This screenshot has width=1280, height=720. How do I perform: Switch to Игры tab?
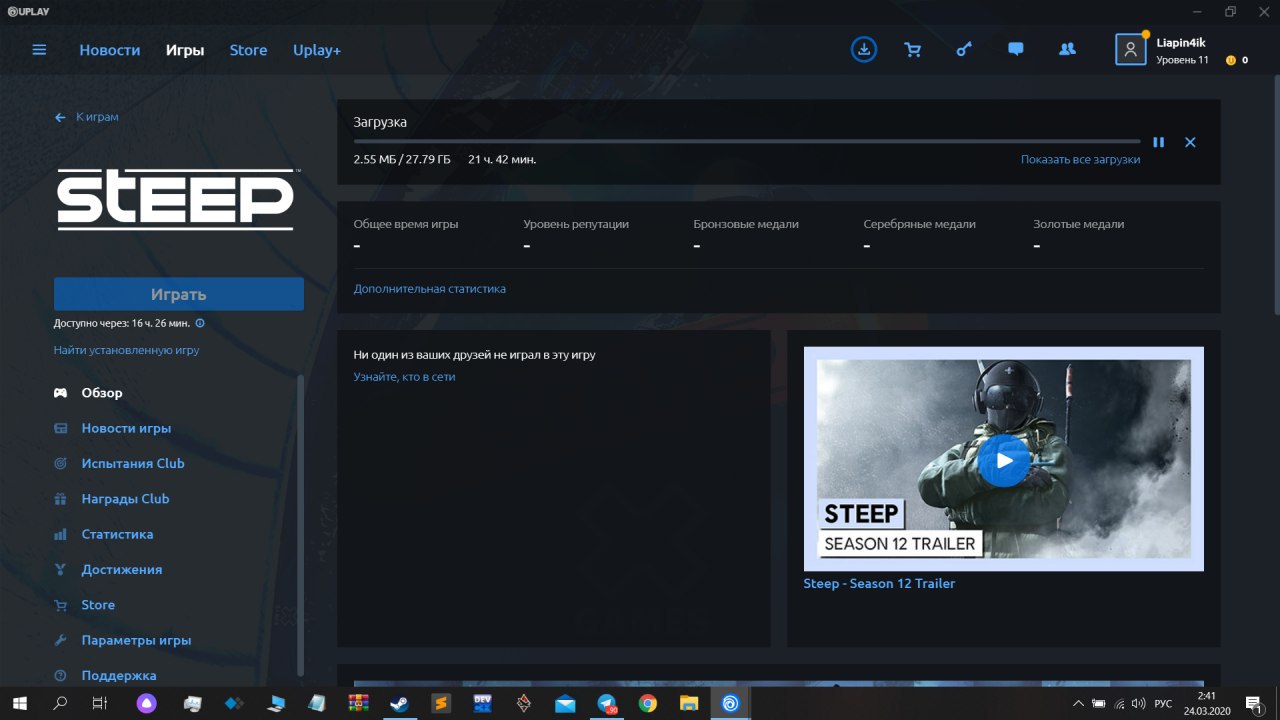[185, 50]
